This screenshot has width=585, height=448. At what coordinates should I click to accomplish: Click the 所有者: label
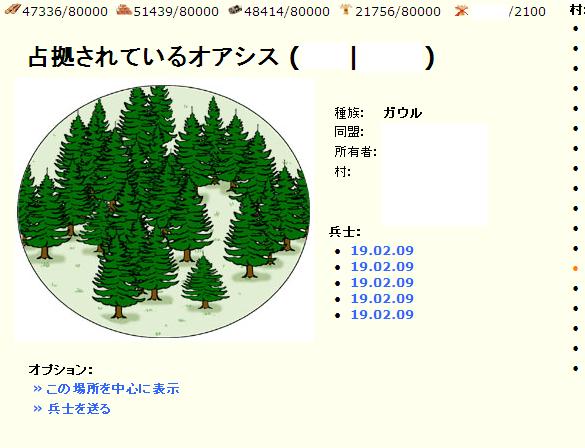click(356, 151)
